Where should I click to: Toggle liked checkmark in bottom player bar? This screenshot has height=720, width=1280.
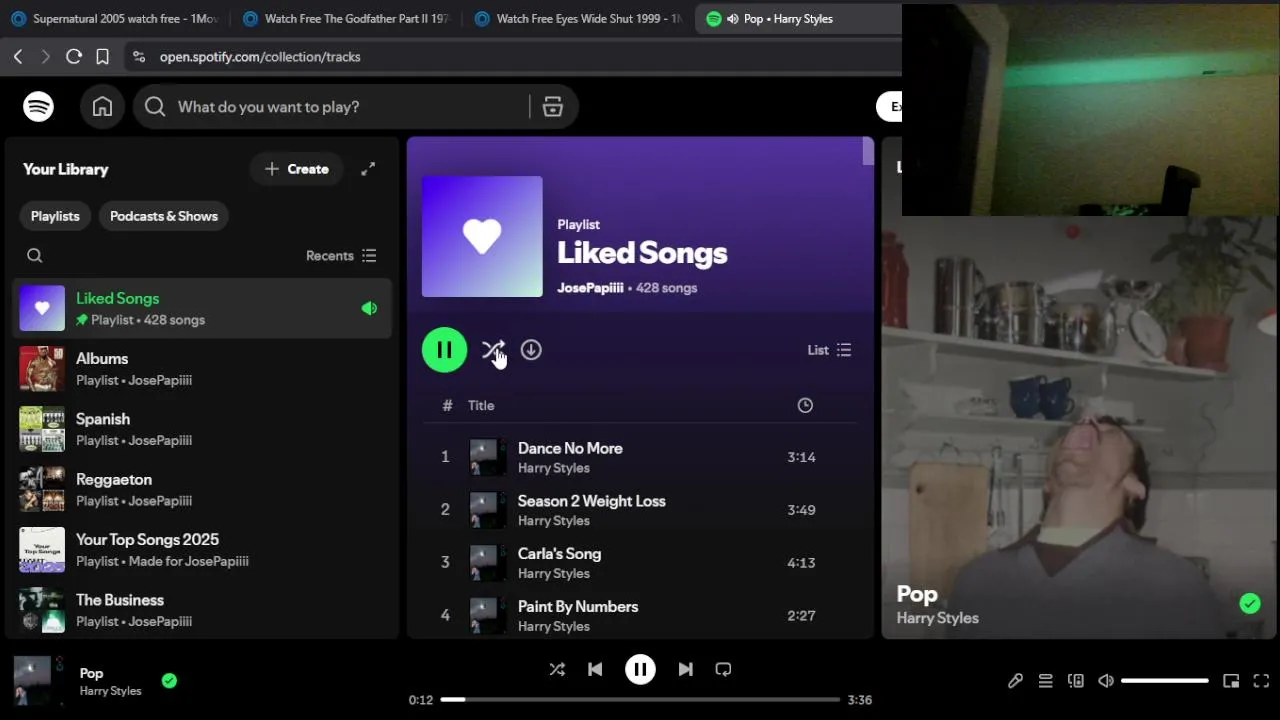click(169, 680)
